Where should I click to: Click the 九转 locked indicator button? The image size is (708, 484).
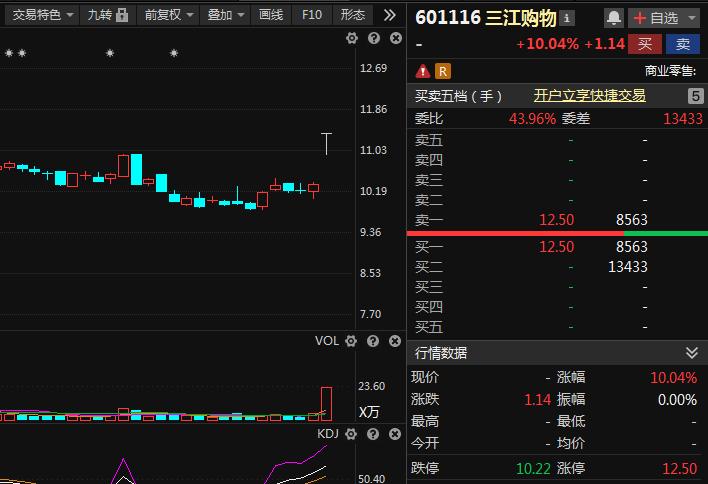107,15
